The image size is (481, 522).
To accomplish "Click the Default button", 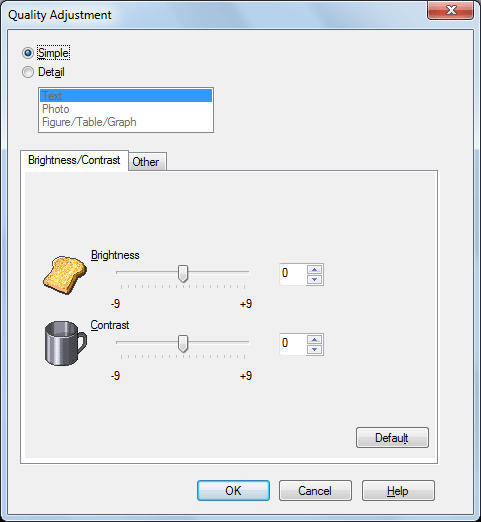I will pos(392,437).
